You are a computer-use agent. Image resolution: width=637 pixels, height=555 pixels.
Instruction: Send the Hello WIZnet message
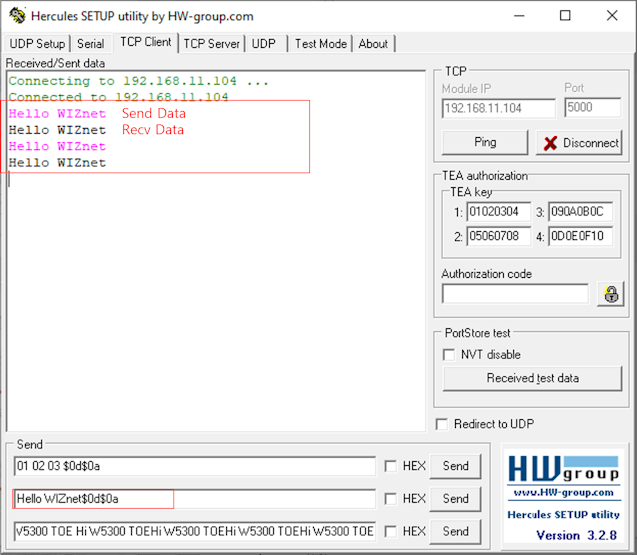455,498
